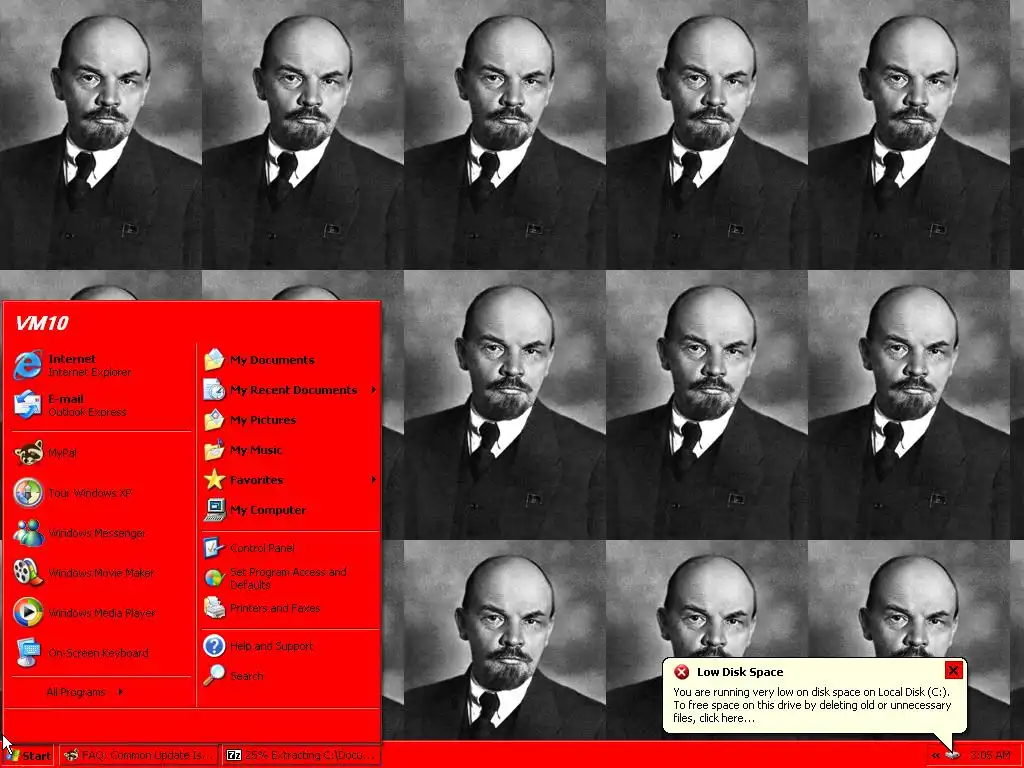Switch to the FAQ: Common Update Issues taskbar window
This screenshot has height=768, width=1024.
click(x=138, y=755)
